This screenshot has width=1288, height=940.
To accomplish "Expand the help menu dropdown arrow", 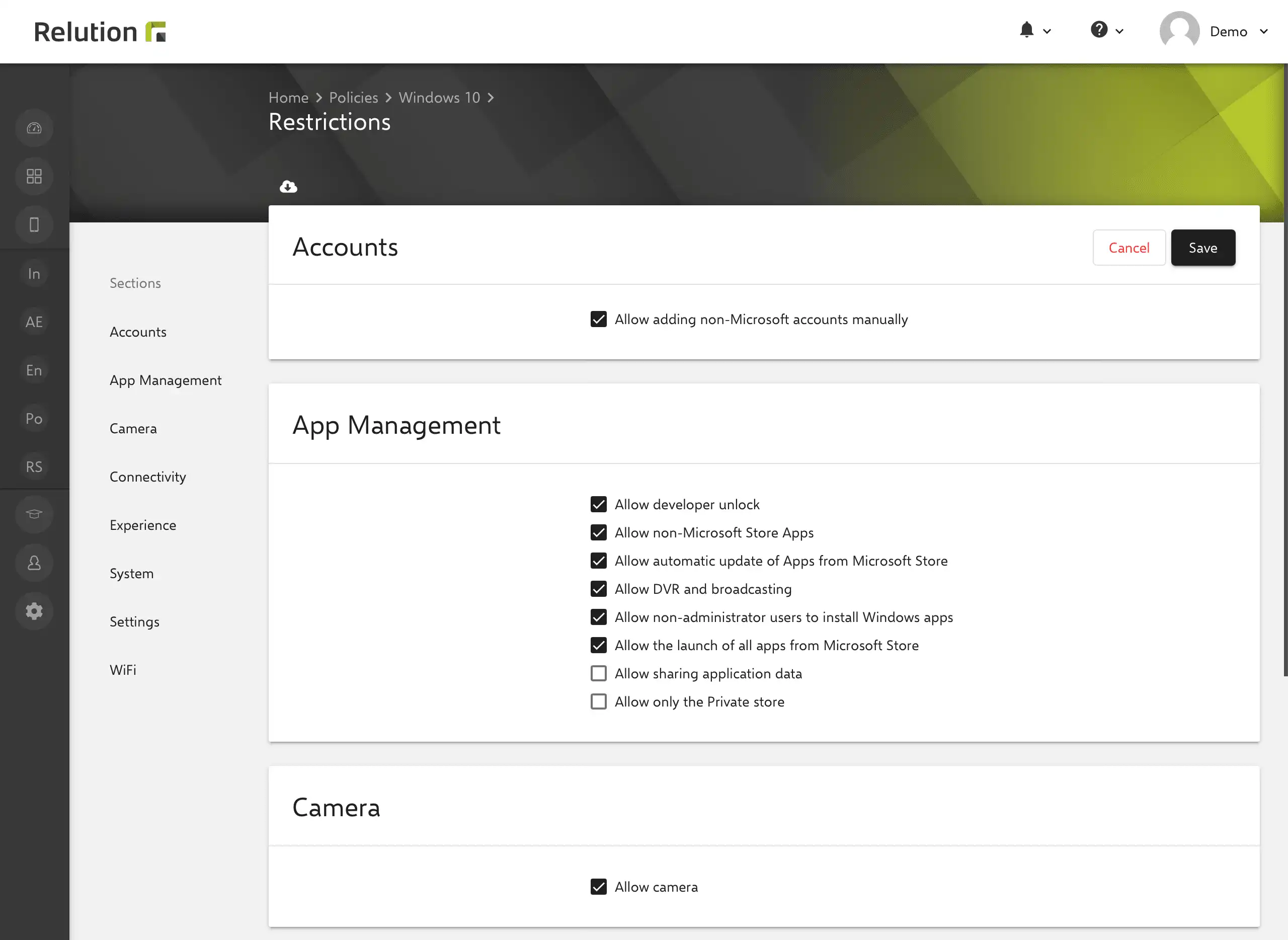I will coord(1119,32).
